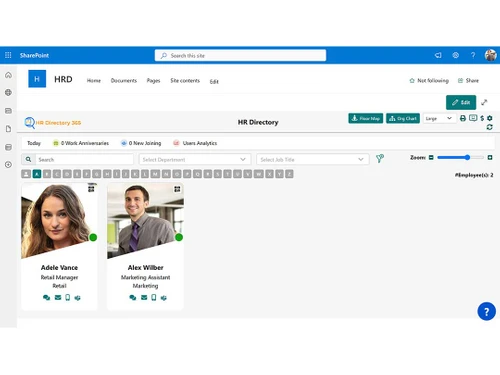Image resolution: width=500 pixels, height=375 pixels.
Task: View 0 New Joining tab
Action: pos(141,143)
